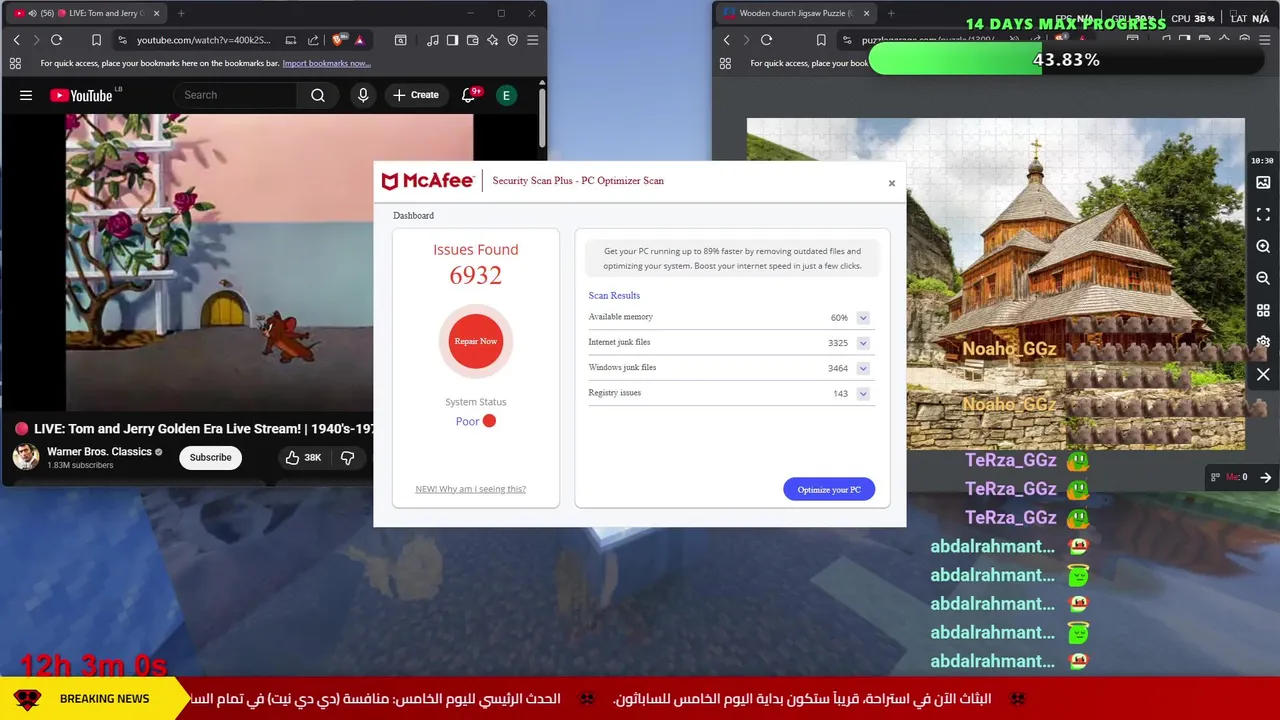This screenshot has width=1280, height=720.
Task: Close the McAfee scan dialog
Action: (892, 183)
